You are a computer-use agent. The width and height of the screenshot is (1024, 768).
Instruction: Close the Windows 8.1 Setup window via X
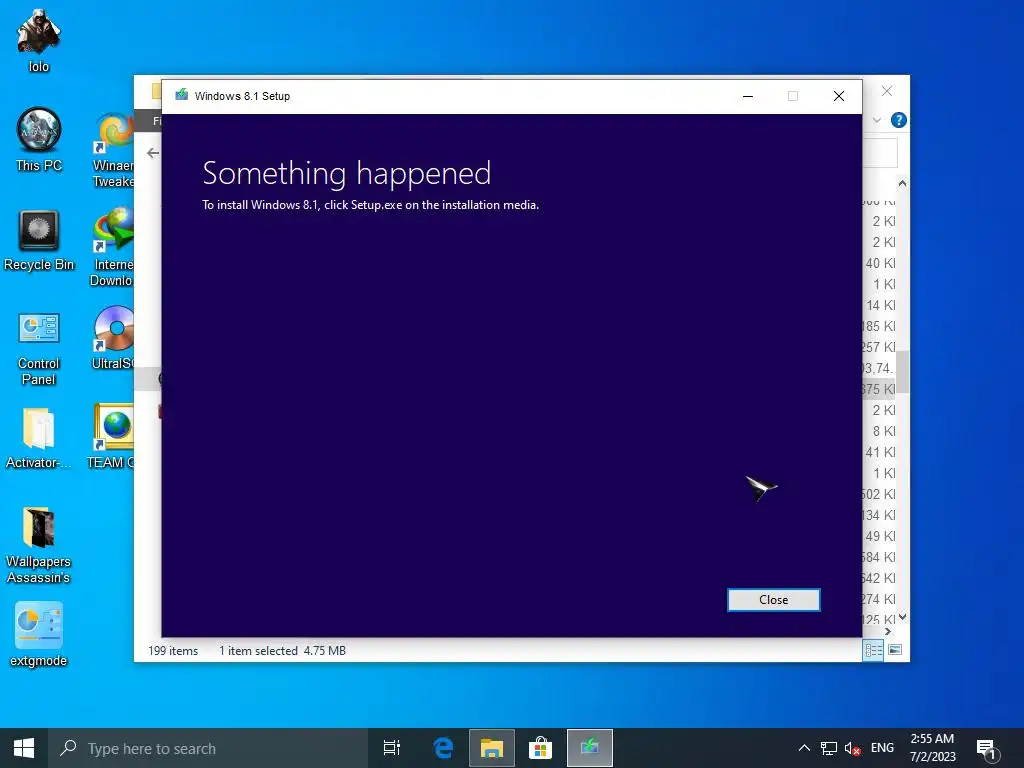839,96
